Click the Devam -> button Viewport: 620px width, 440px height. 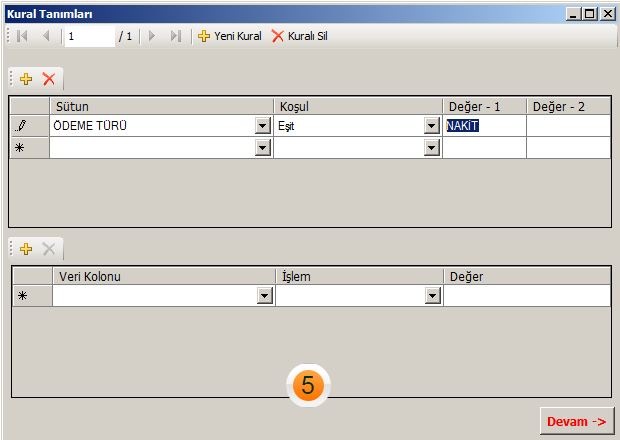pyautogui.click(x=577, y=421)
